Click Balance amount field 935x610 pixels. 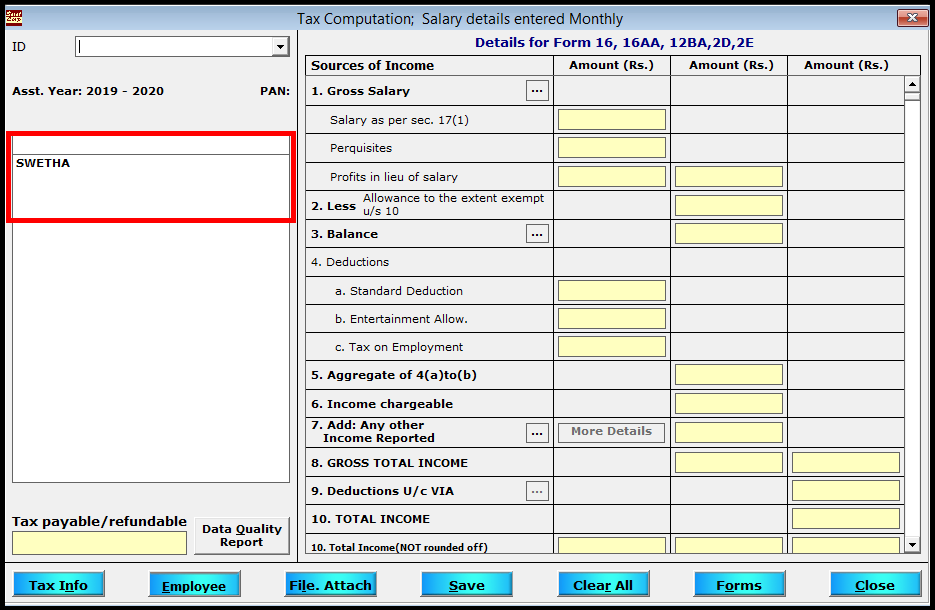pyautogui.click(x=729, y=234)
